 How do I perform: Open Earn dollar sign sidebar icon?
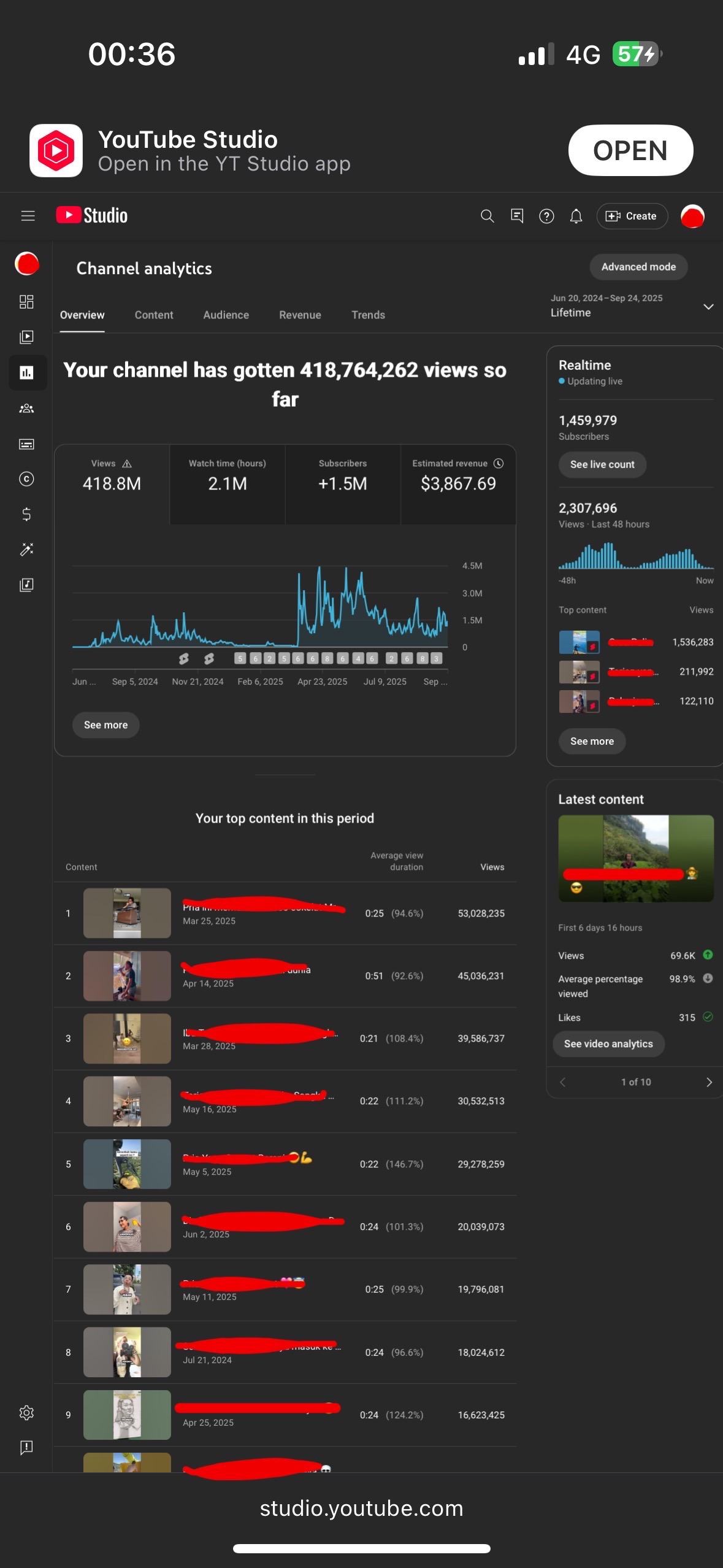(26, 514)
